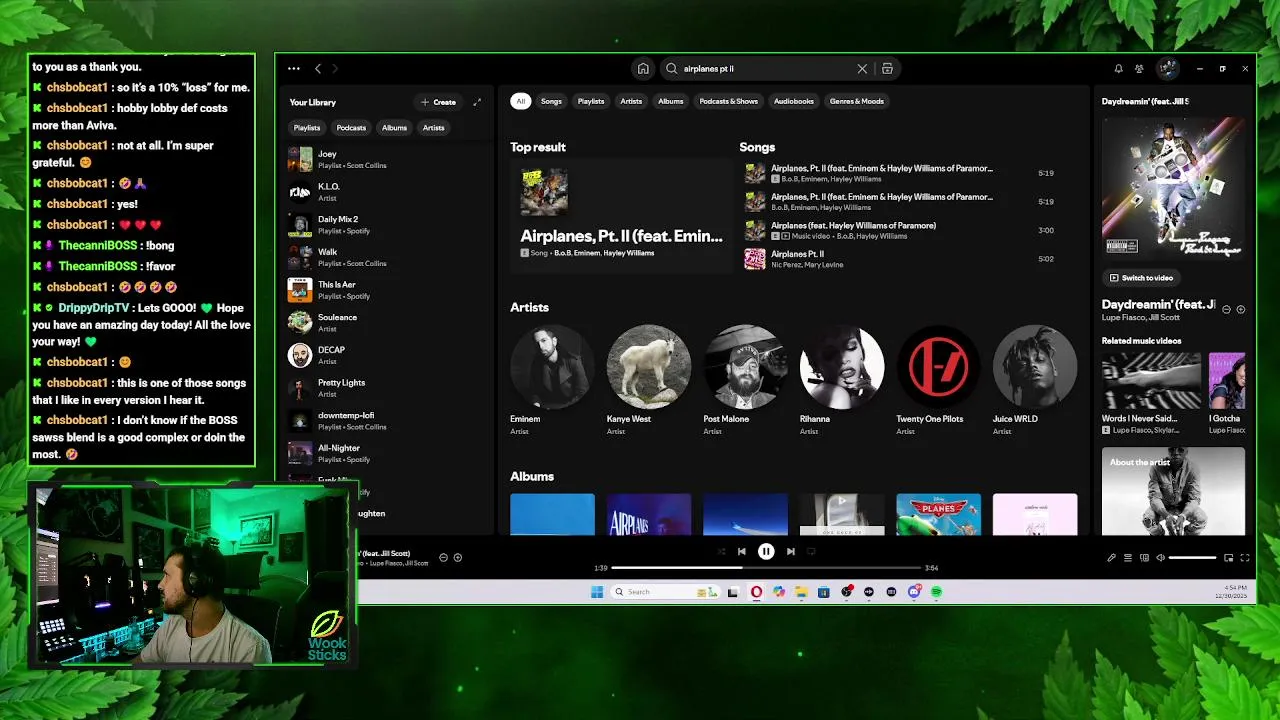
Task: Toggle the Artists filter in Your Library
Action: click(x=433, y=128)
